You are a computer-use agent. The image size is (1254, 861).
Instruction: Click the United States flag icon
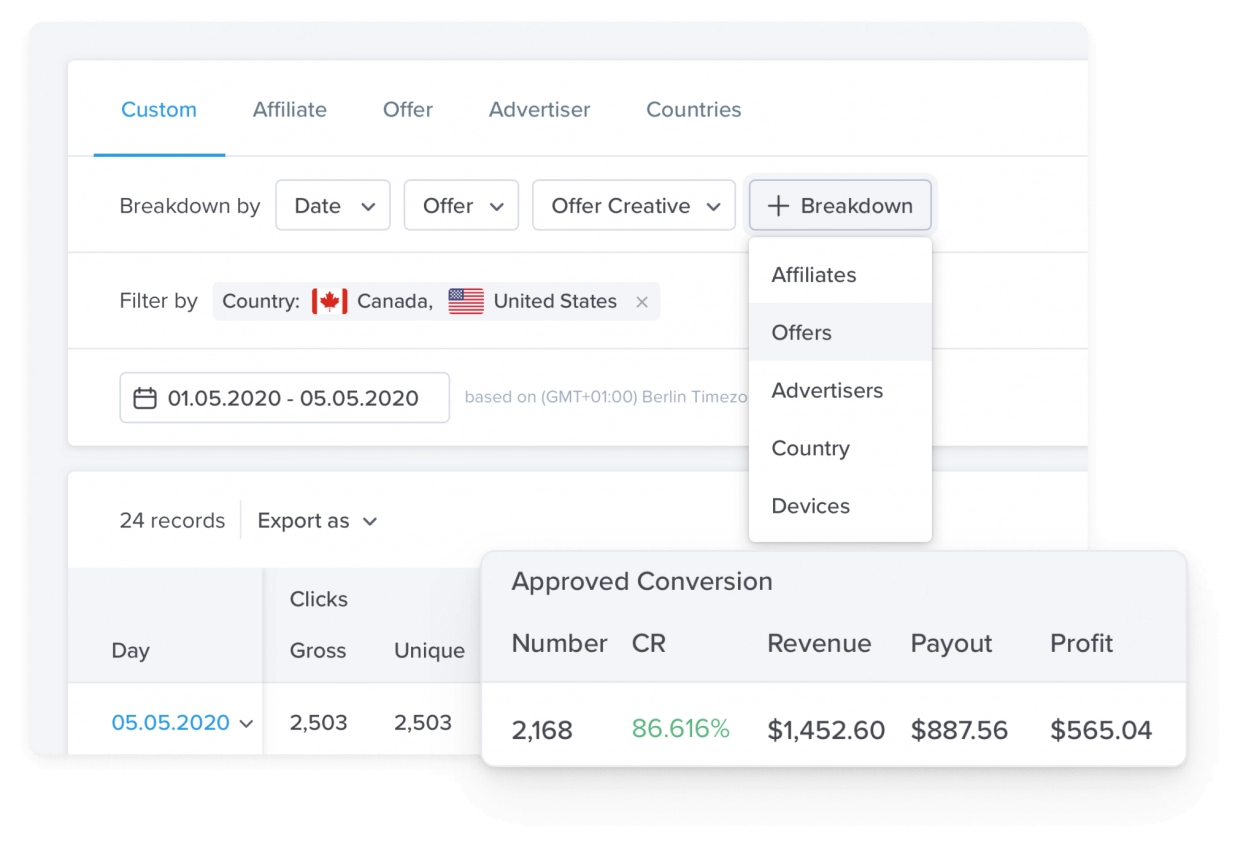click(466, 301)
